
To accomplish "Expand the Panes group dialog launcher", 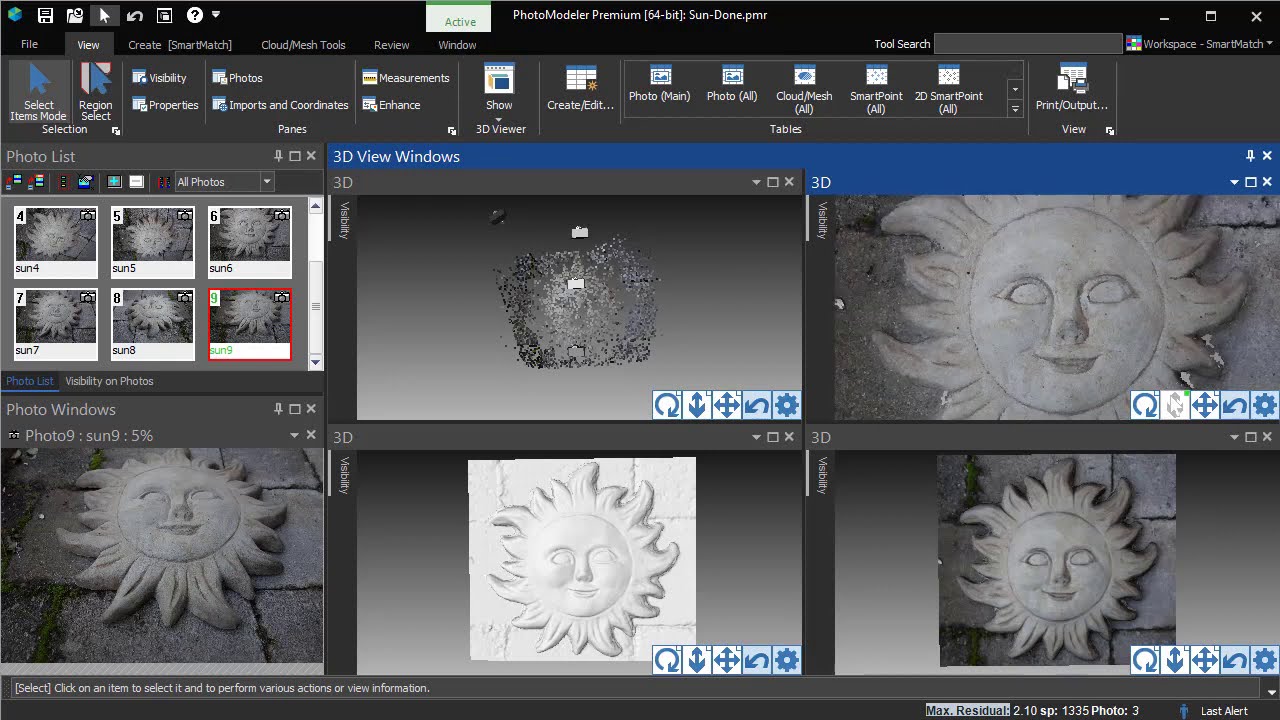I will [452, 131].
